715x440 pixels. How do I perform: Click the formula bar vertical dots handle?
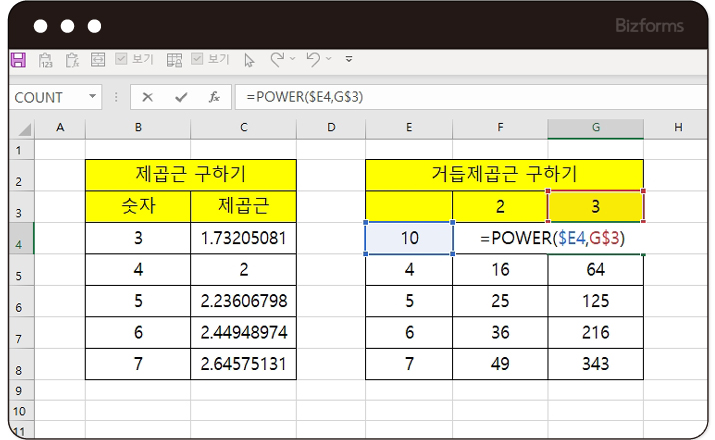point(116,97)
